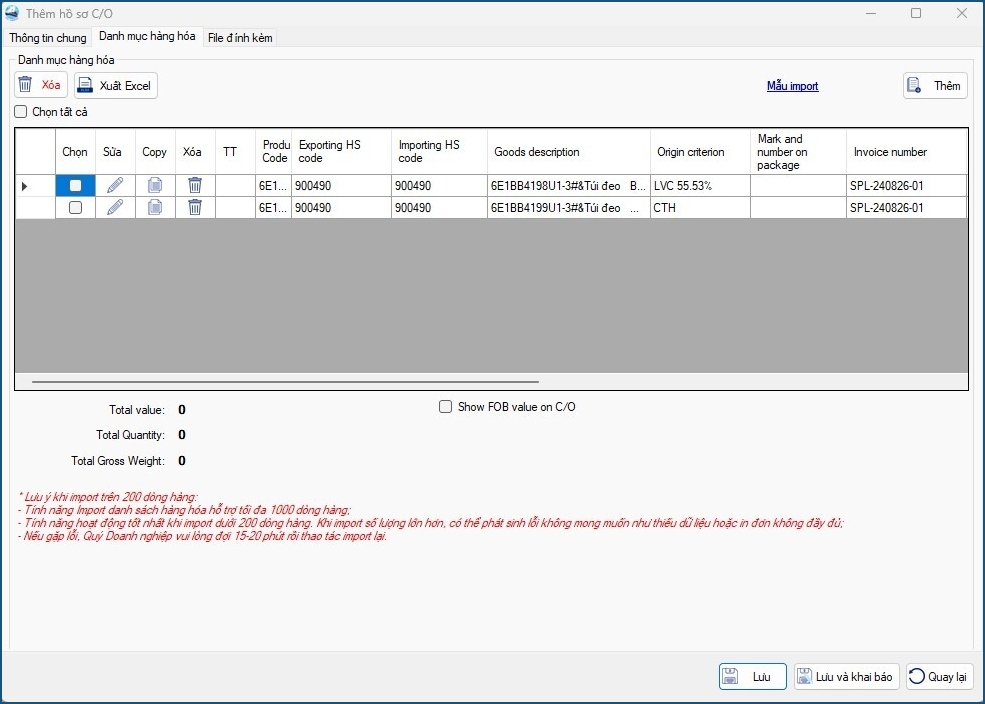Copy the second row with CTH criterion
The width and height of the screenshot is (985, 704).
pyautogui.click(x=155, y=207)
